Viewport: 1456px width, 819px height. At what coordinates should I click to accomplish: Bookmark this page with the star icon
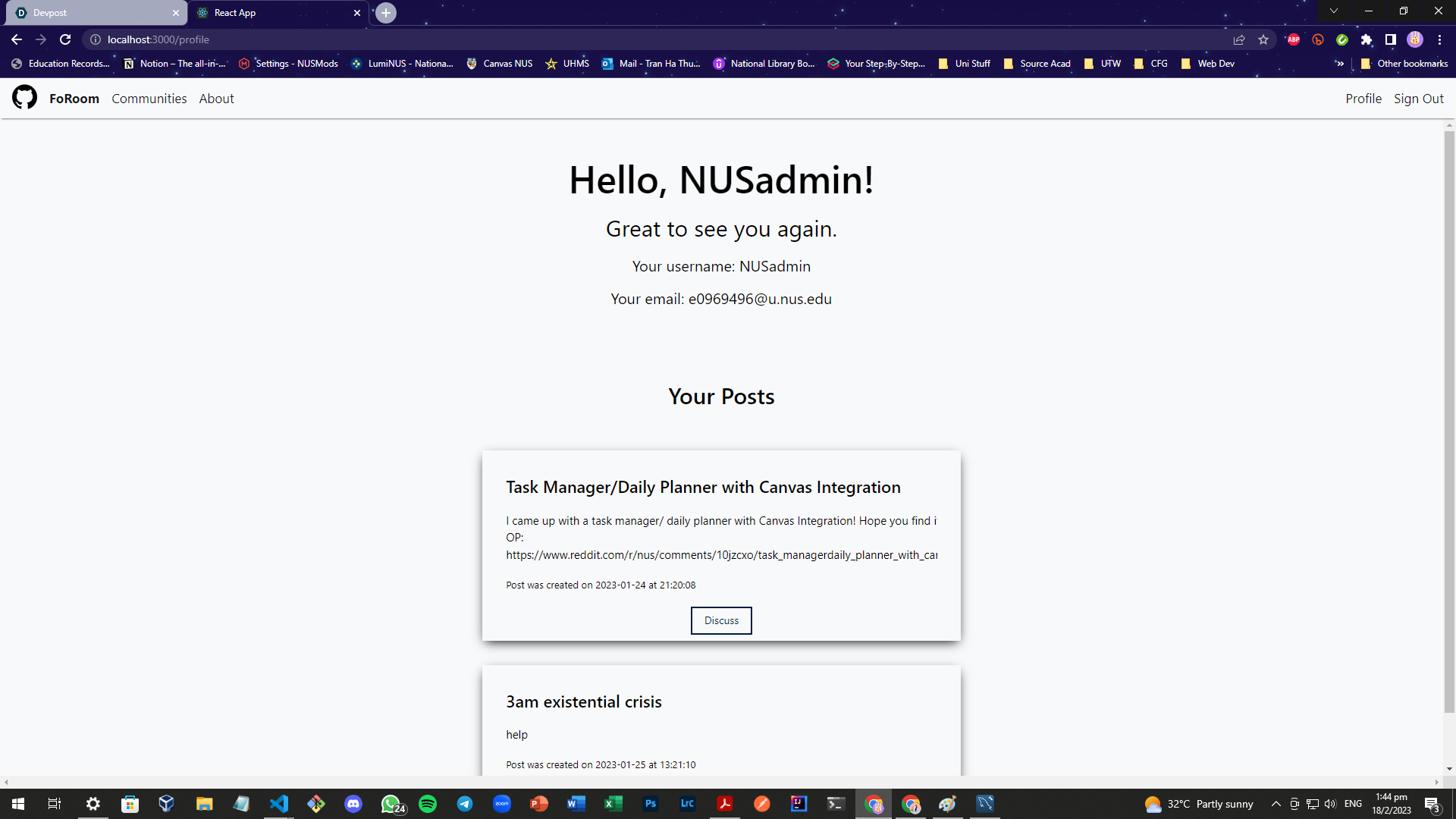point(1263,39)
